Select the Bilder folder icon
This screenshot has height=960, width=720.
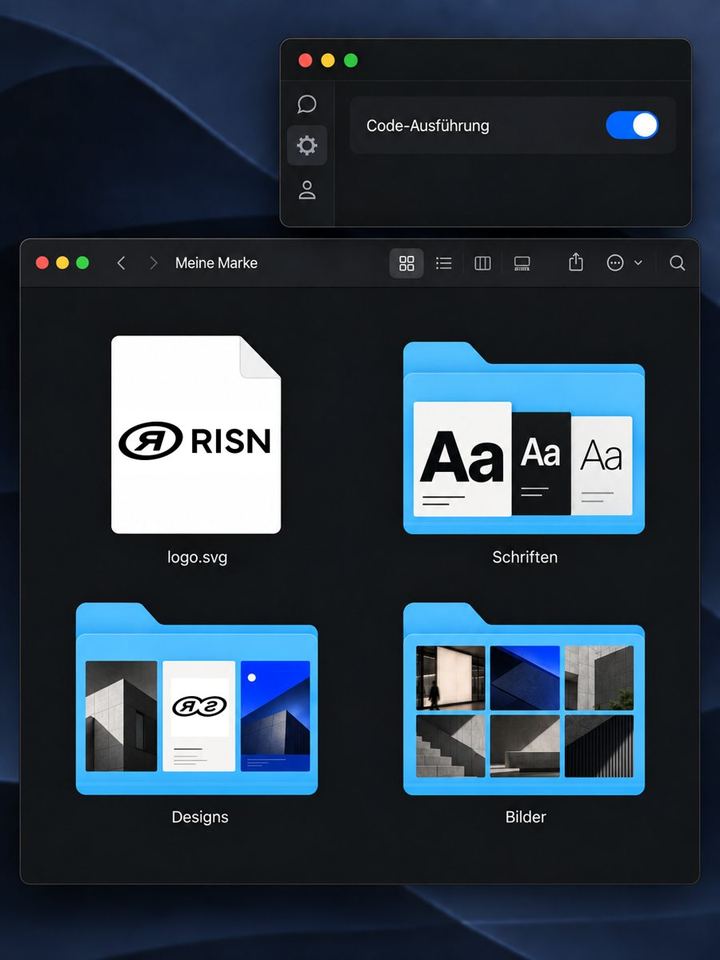[524, 699]
